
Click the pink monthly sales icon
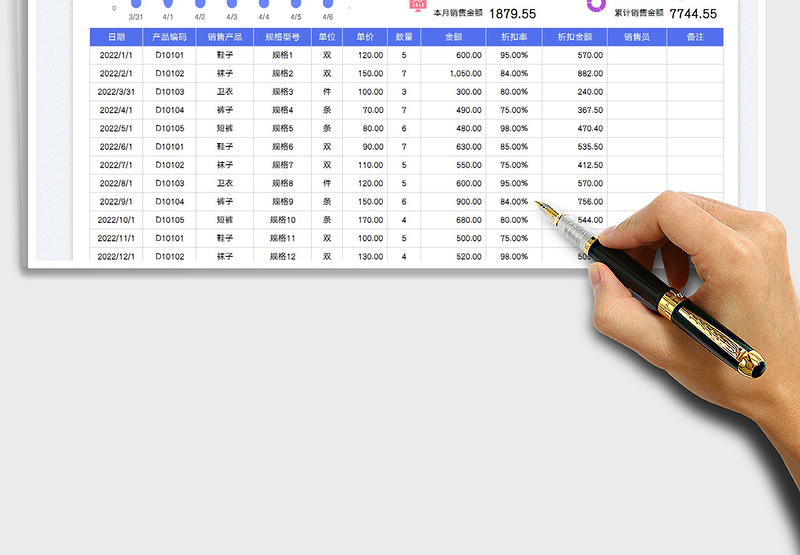pyautogui.click(x=418, y=5)
